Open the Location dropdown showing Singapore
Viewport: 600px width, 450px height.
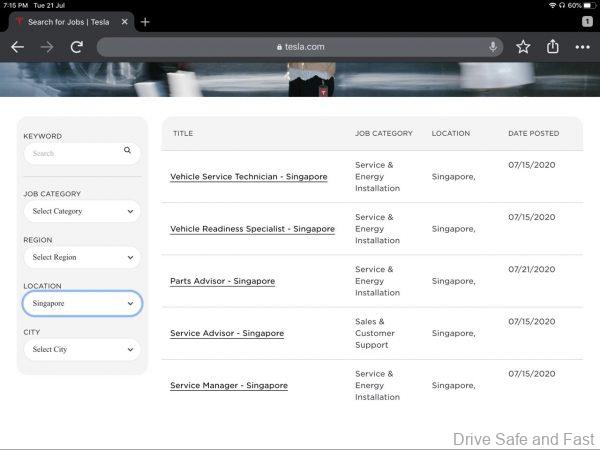pos(82,303)
